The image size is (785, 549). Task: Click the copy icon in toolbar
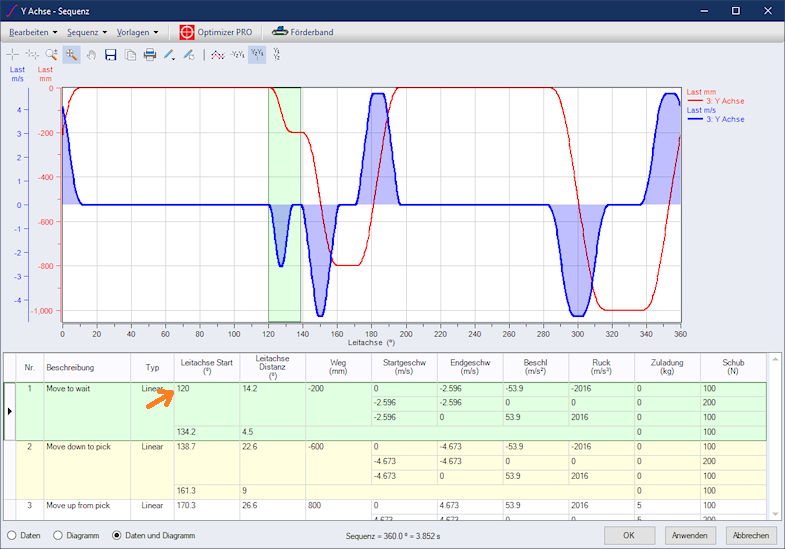130,54
